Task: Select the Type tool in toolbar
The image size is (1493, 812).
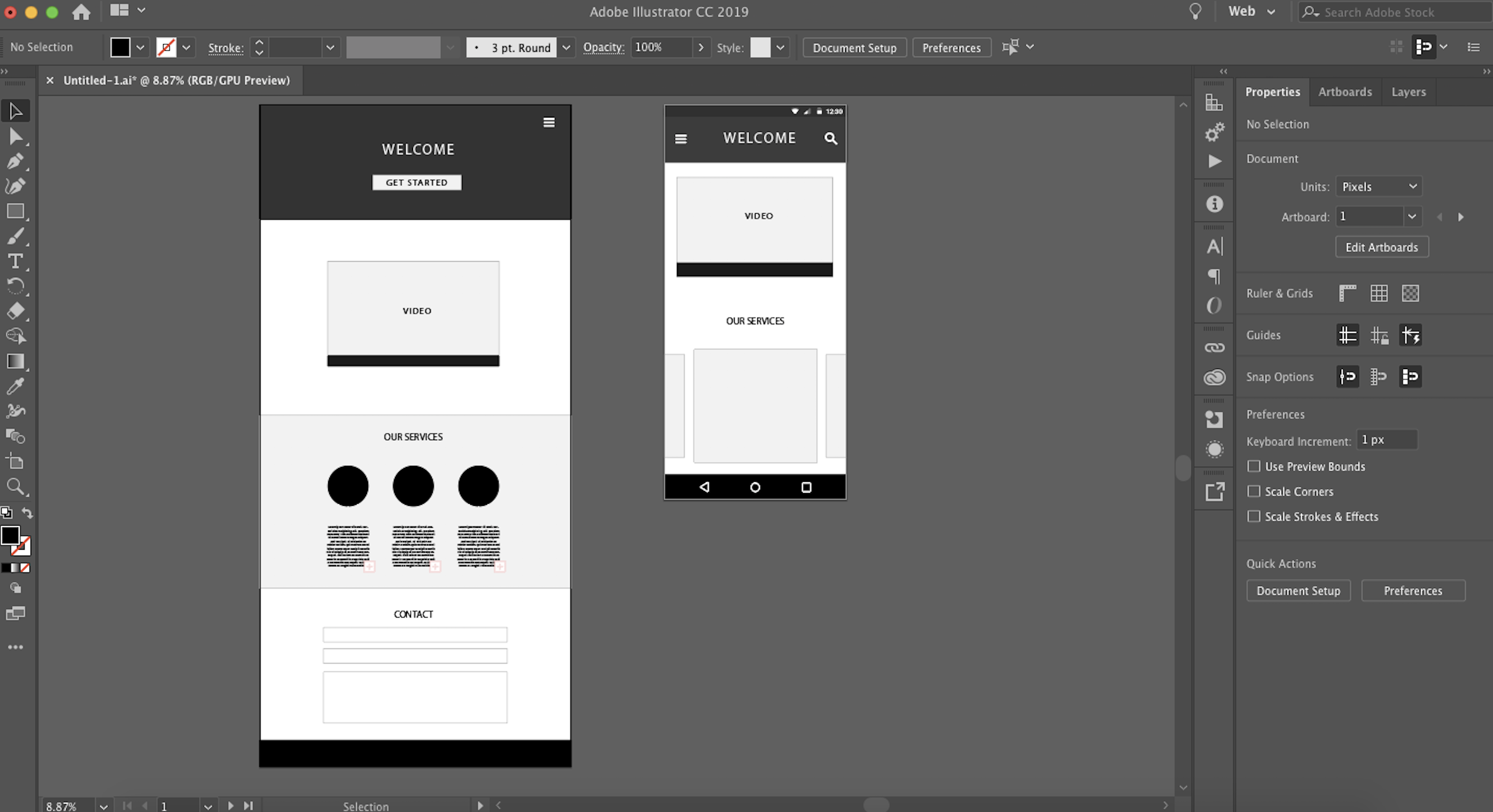Action: (x=15, y=261)
